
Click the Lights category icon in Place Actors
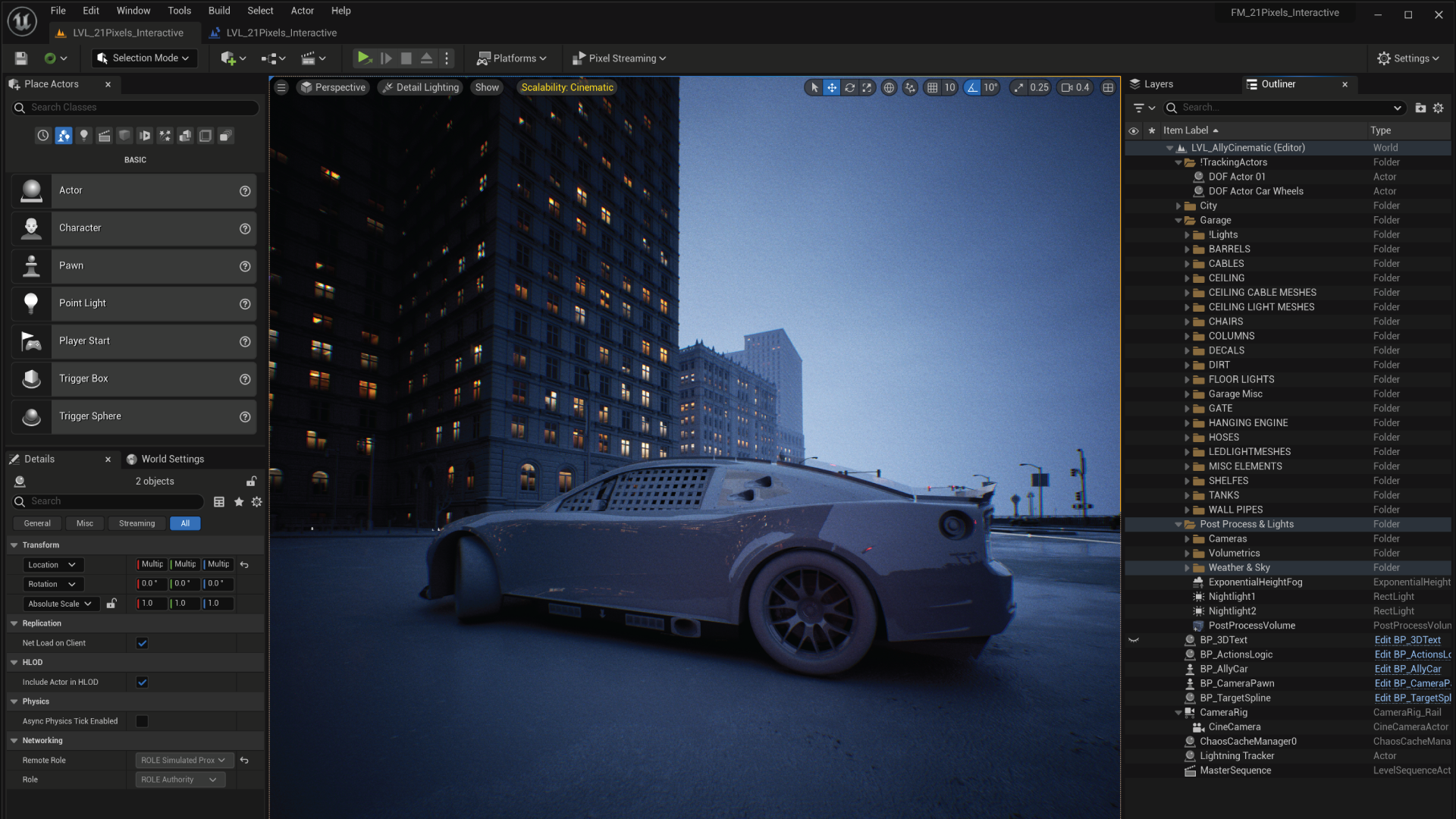click(x=84, y=136)
